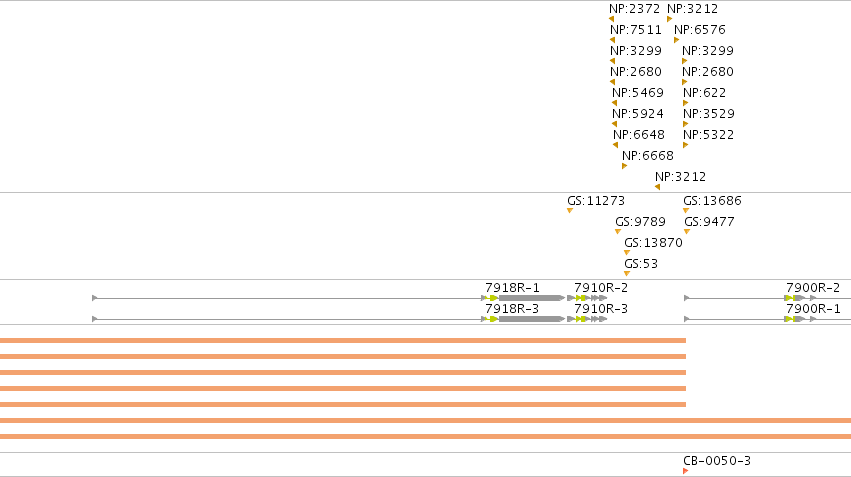The height and width of the screenshot is (477, 851).
Task: Select the NP:6648 feature label
Action: [x=639, y=135]
